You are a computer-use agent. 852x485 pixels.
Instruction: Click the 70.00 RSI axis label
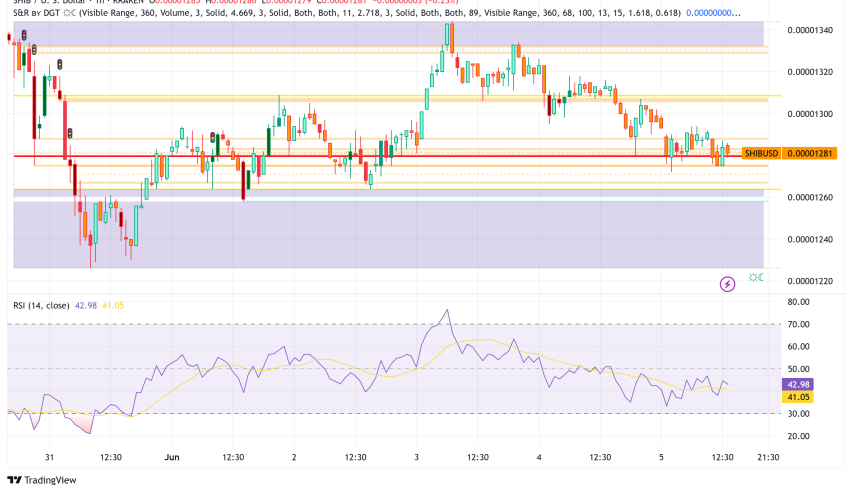coord(798,324)
